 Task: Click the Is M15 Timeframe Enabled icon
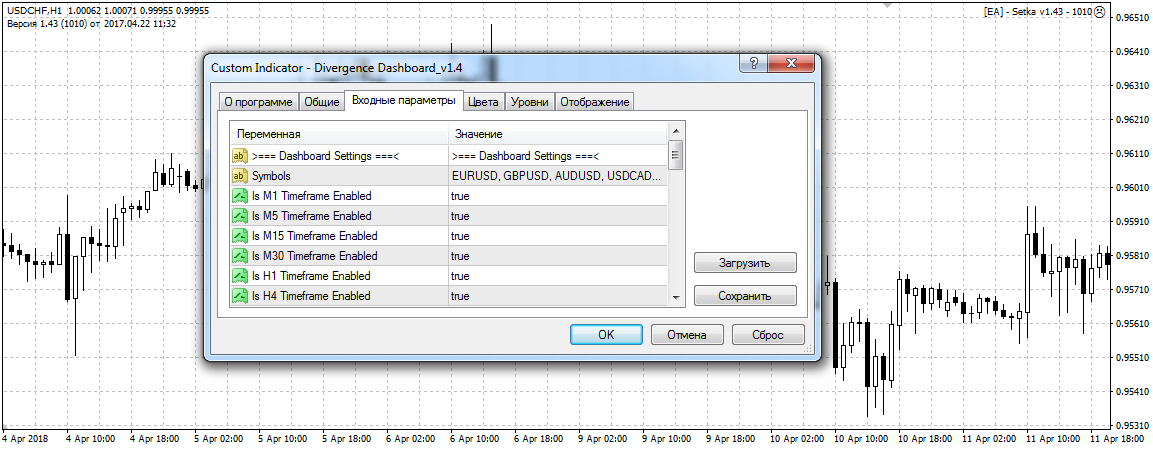click(240, 236)
